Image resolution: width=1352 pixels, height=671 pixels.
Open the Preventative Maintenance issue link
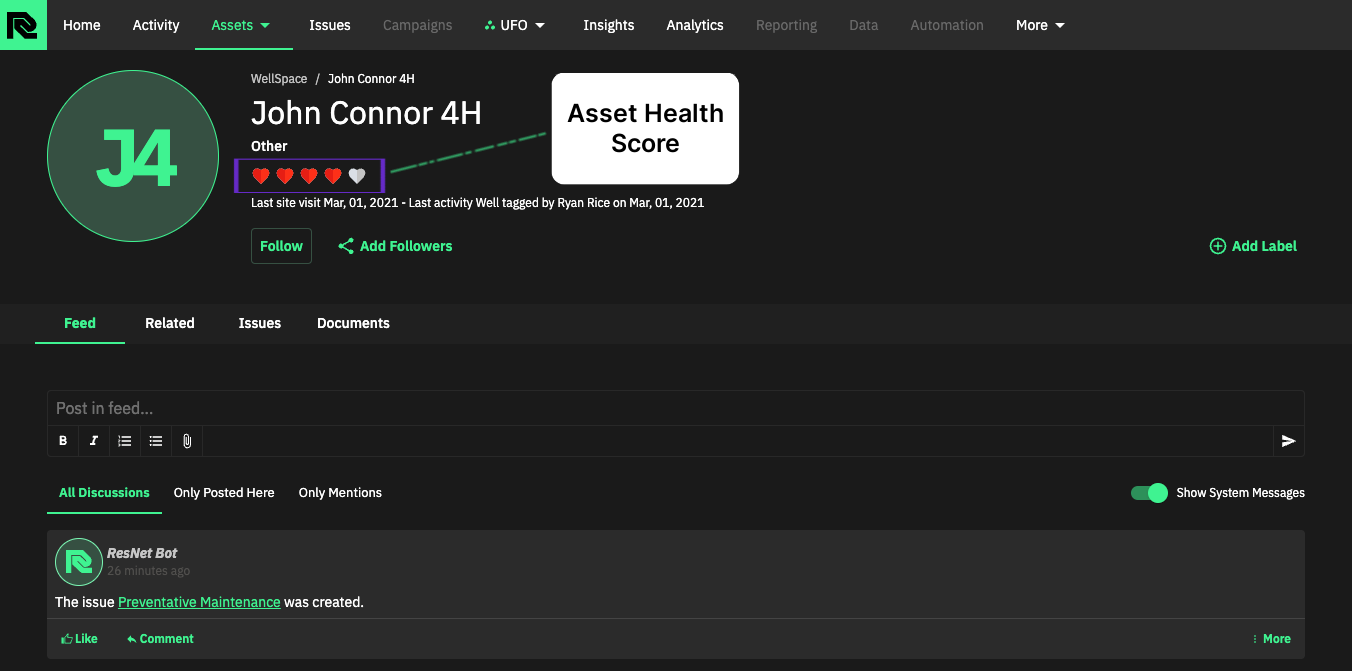199,602
